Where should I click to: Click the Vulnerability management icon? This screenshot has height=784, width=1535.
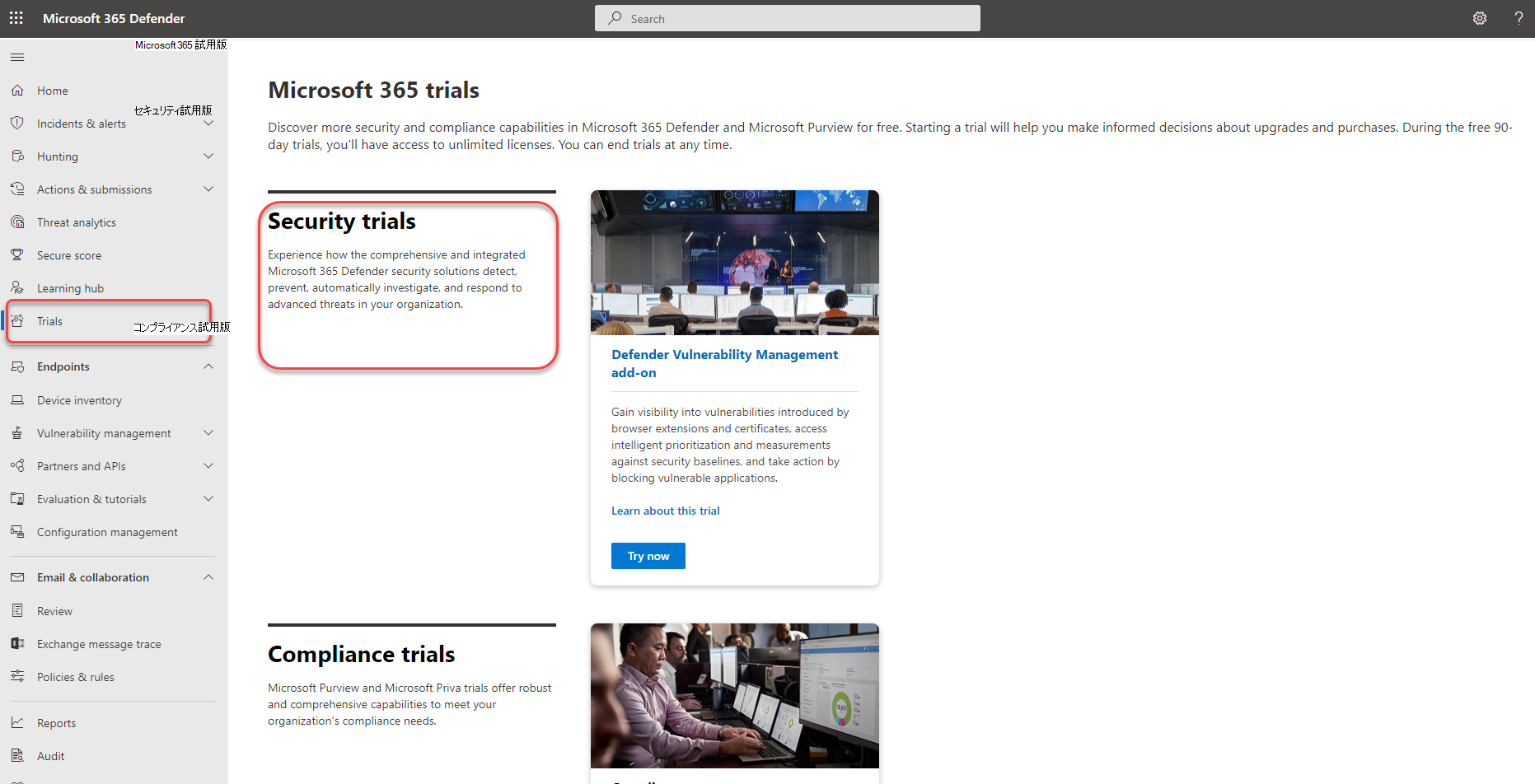[17, 433]
